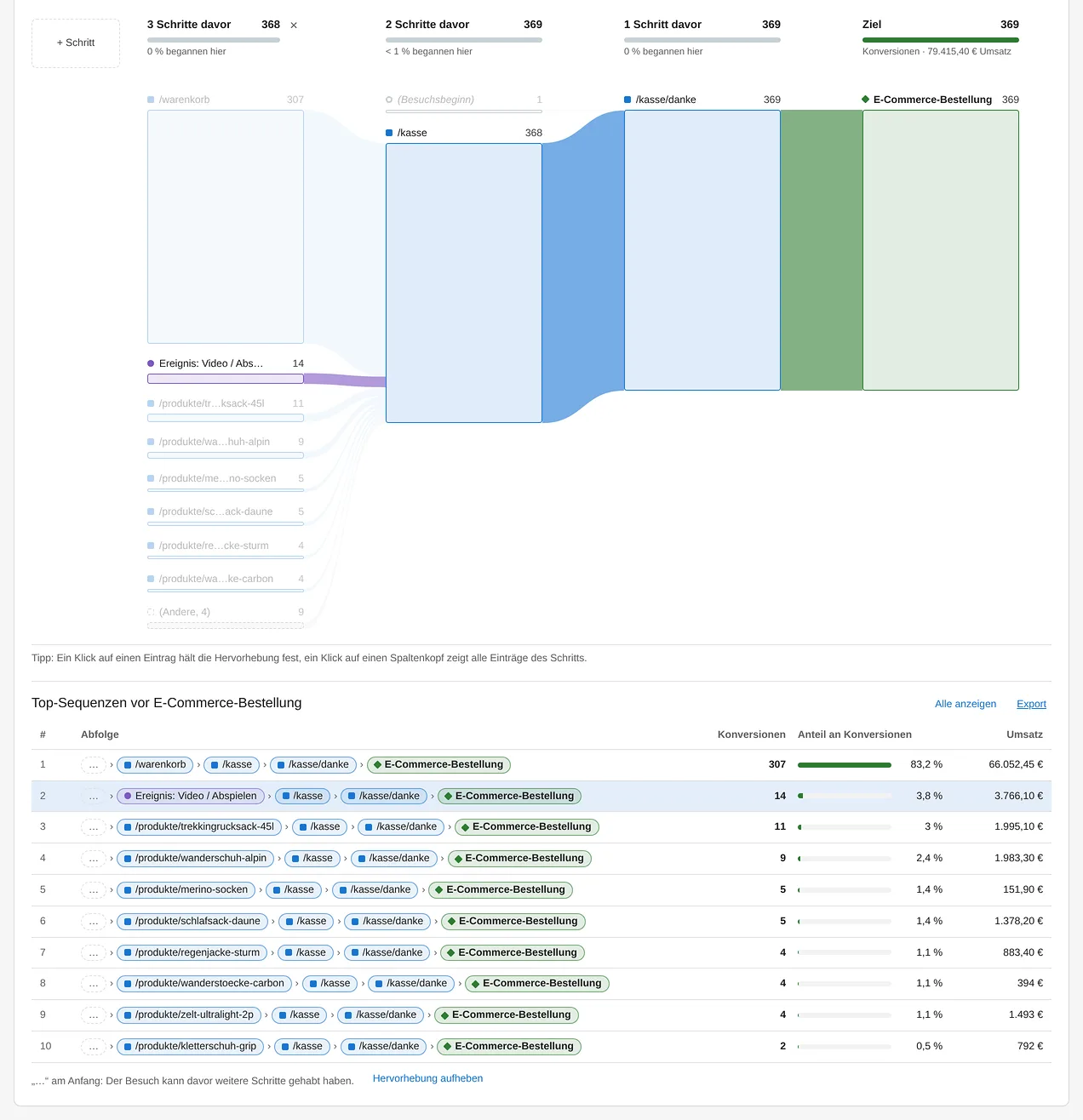Viewport: 1083px width, 1120px height.
Task: Open the 2 Schritte davor column header
Action: pos(464,37)
